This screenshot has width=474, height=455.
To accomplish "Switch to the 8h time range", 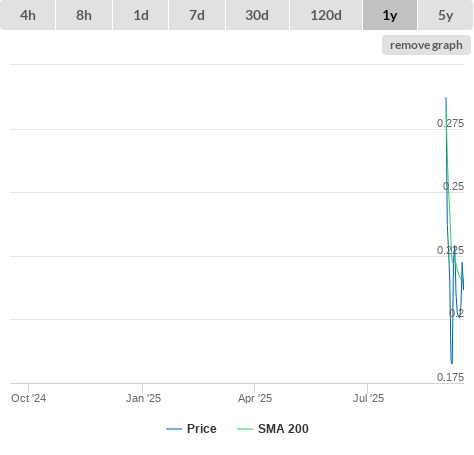I will coord(84,15).
